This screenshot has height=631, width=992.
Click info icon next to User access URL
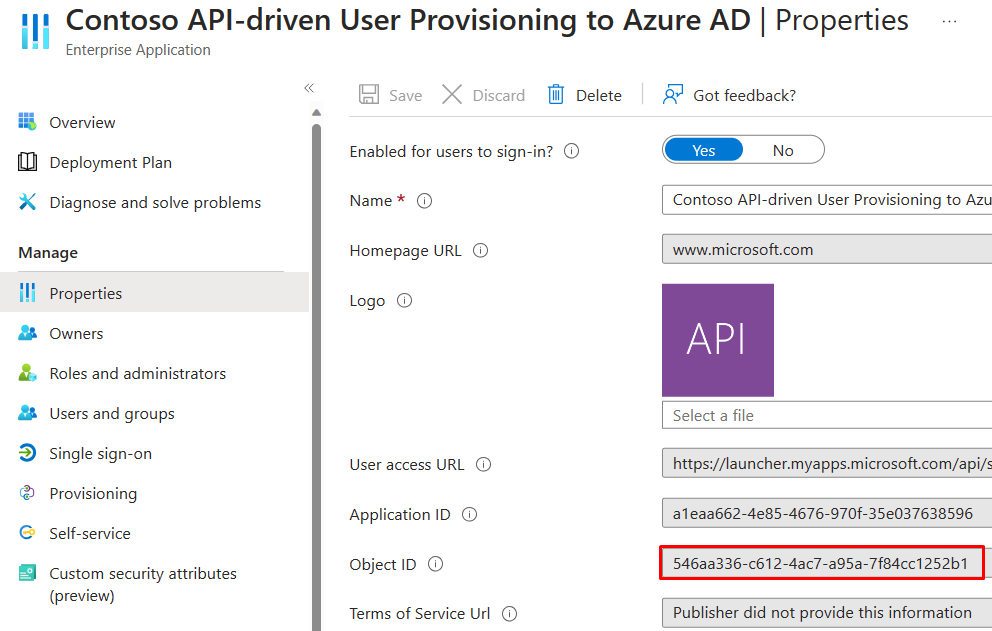coord(483,465)
